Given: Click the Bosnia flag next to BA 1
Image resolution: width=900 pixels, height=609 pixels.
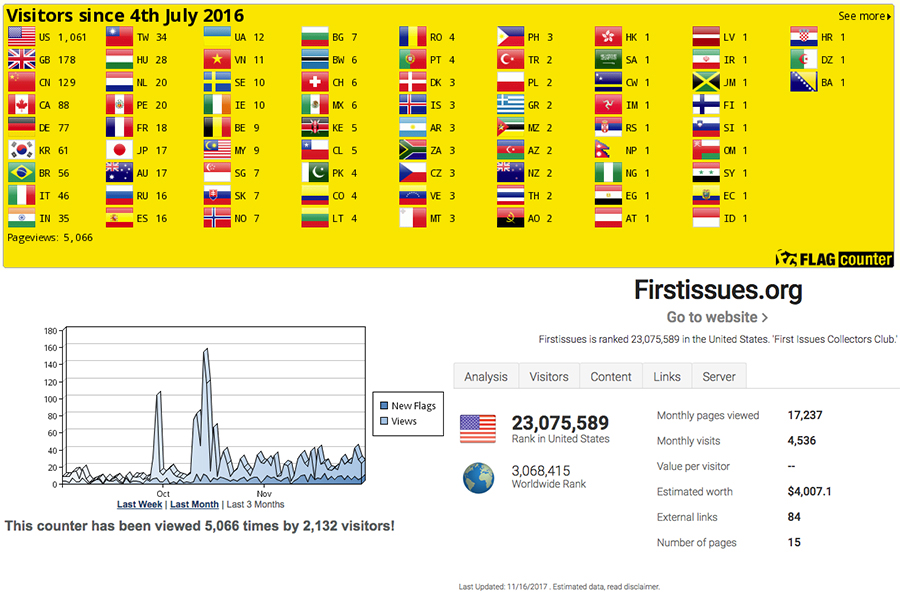Looking at the screenshot, I should tap(804, 82).
